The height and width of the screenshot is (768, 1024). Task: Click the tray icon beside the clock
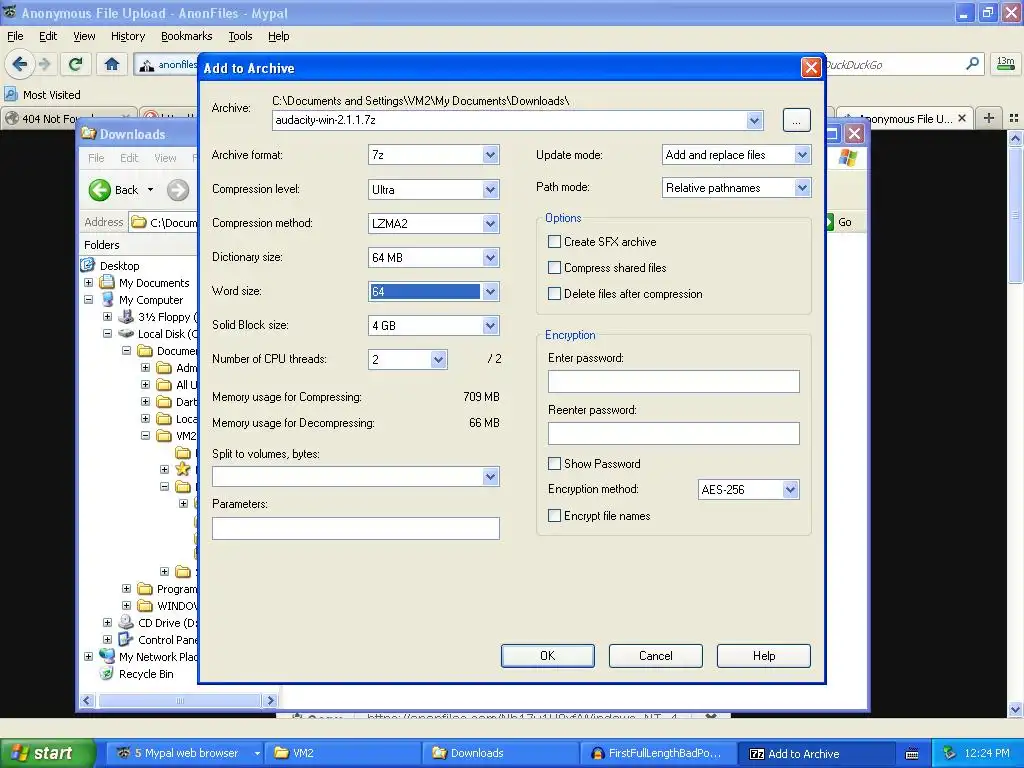pyautogui.click(x=950, y=753)
